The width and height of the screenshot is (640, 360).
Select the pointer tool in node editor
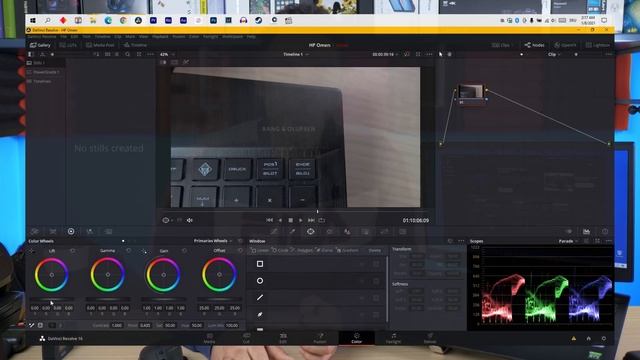(441, 54)
